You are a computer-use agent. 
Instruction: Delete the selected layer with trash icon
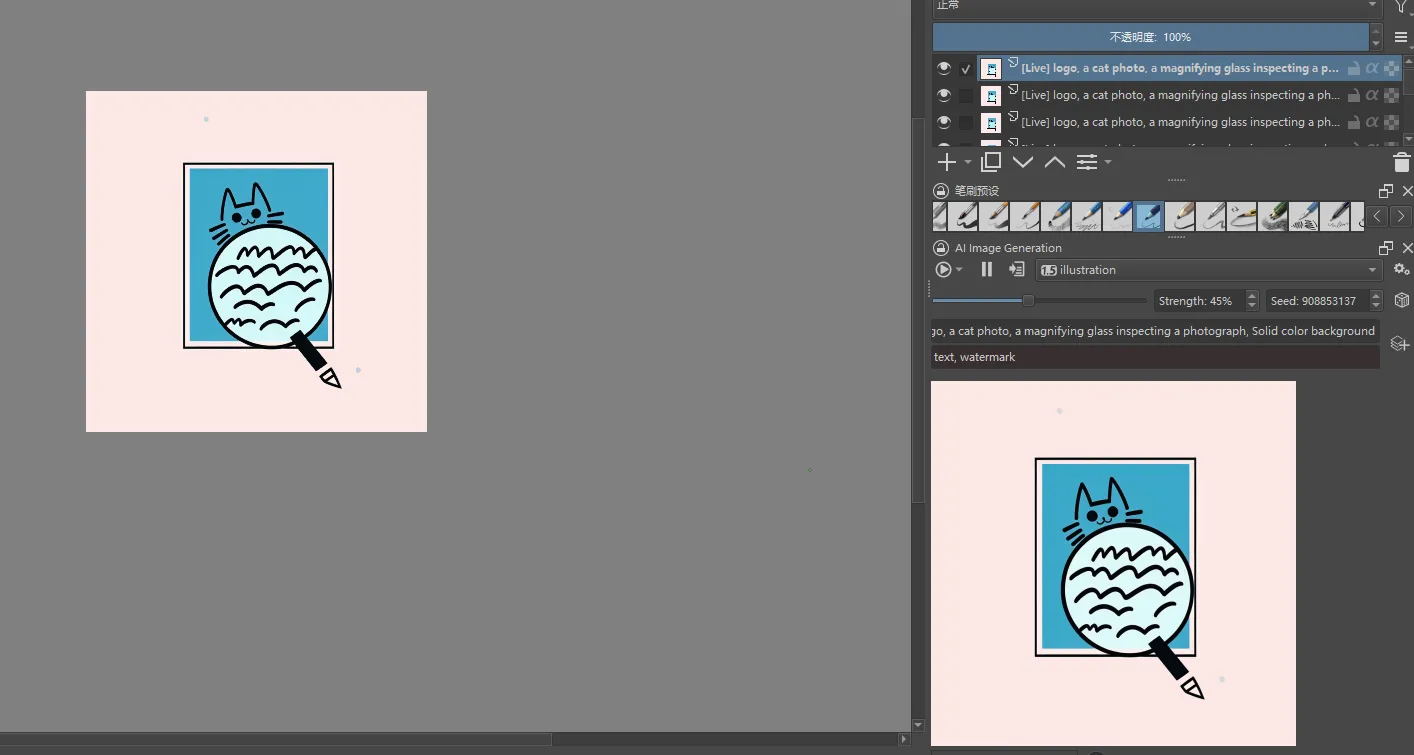pos(1401,162)
